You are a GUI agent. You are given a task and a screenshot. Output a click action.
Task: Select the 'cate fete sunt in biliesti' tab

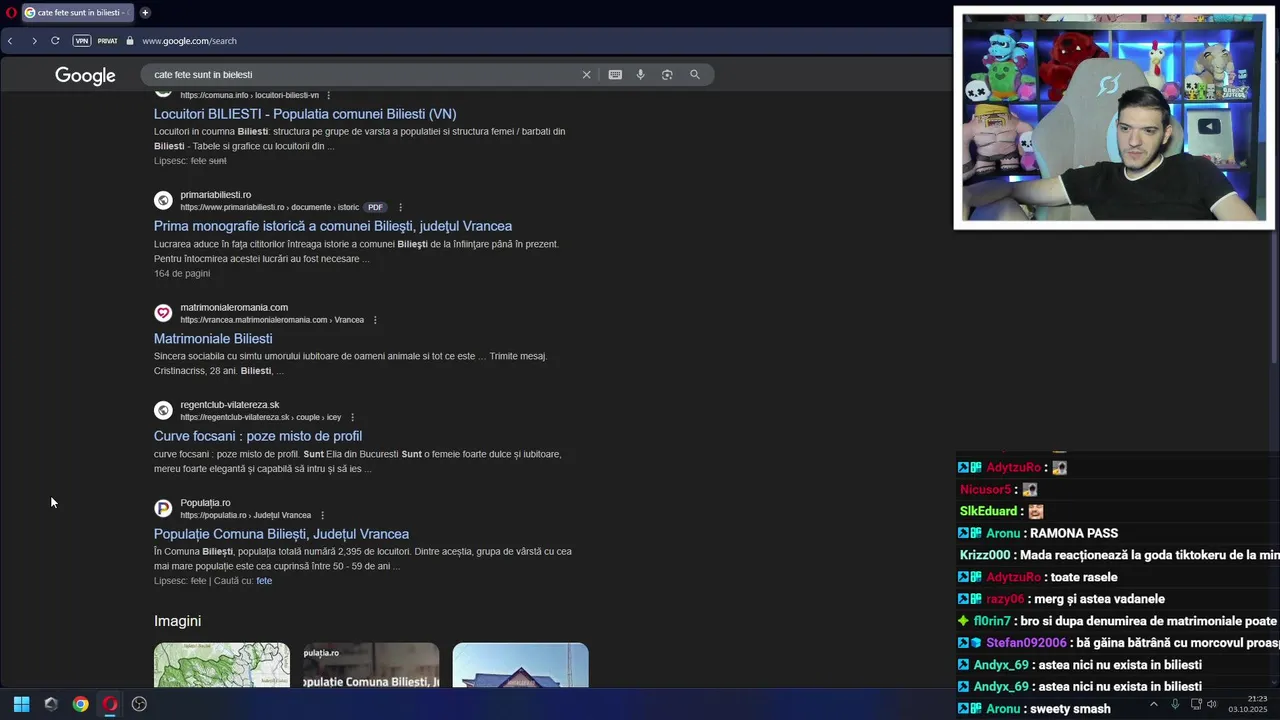click(76, 13)
